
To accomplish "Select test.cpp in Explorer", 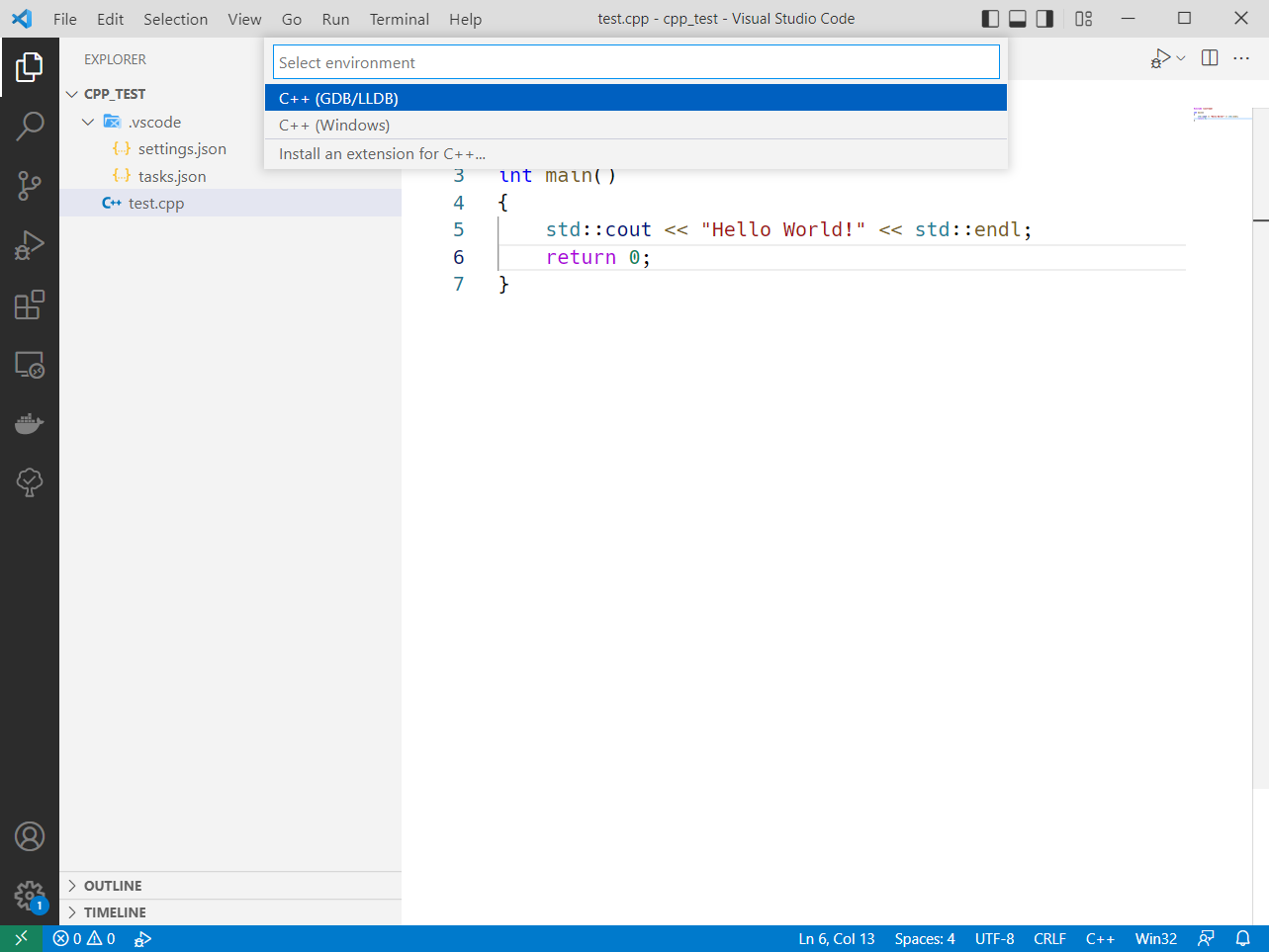I will click(231, 203).
